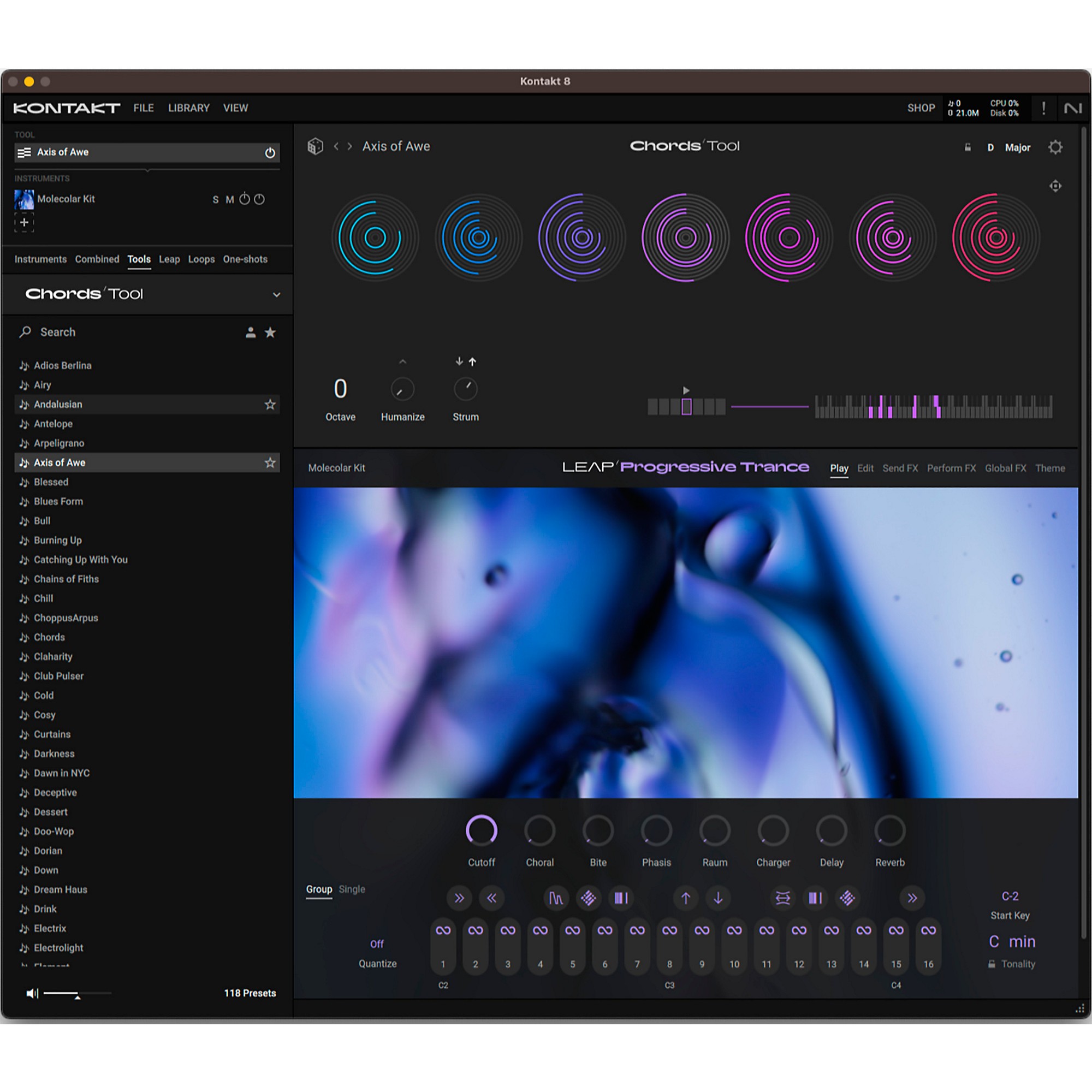Image resolution: width=1092 pixels, height=1092 pixels.
Task: Switch to the Perform FX tab
Action: pyautogui.click(x=951, y=468)
